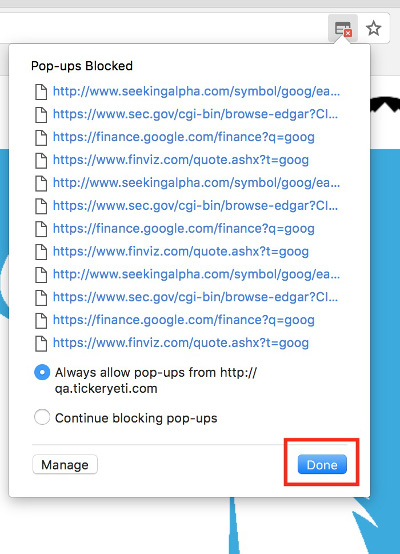The image size is (400, 554).
Task: Open the first finviz.com quote link
Action: coord(181,160)
